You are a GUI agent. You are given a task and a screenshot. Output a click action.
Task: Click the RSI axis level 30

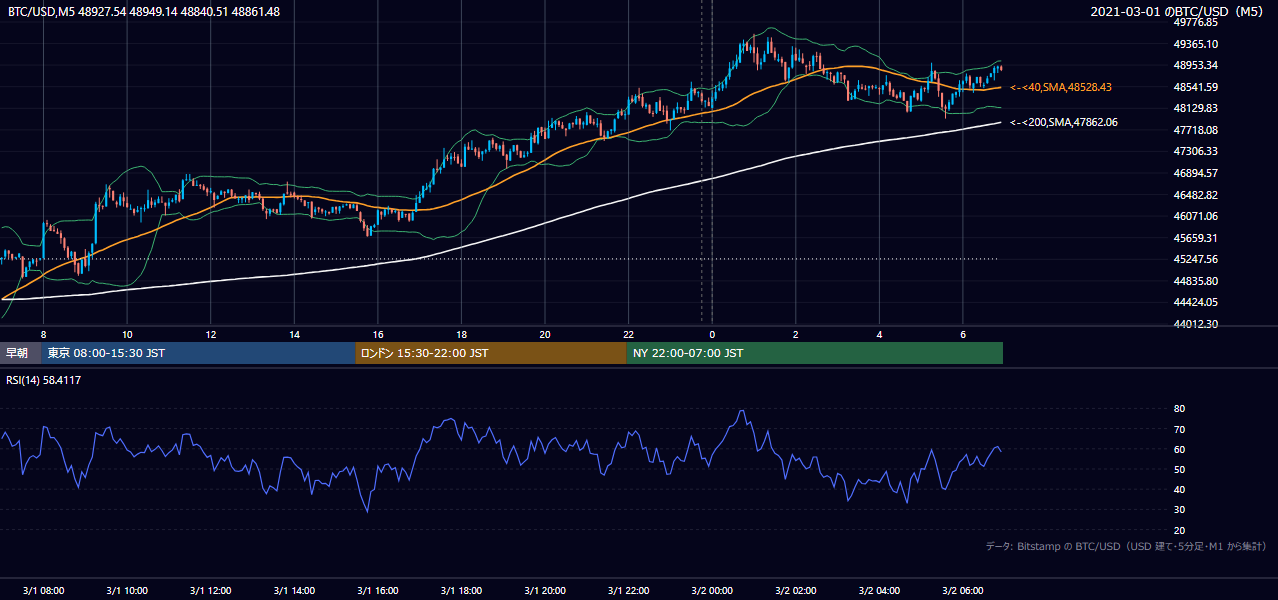(x=1179, y=510)
